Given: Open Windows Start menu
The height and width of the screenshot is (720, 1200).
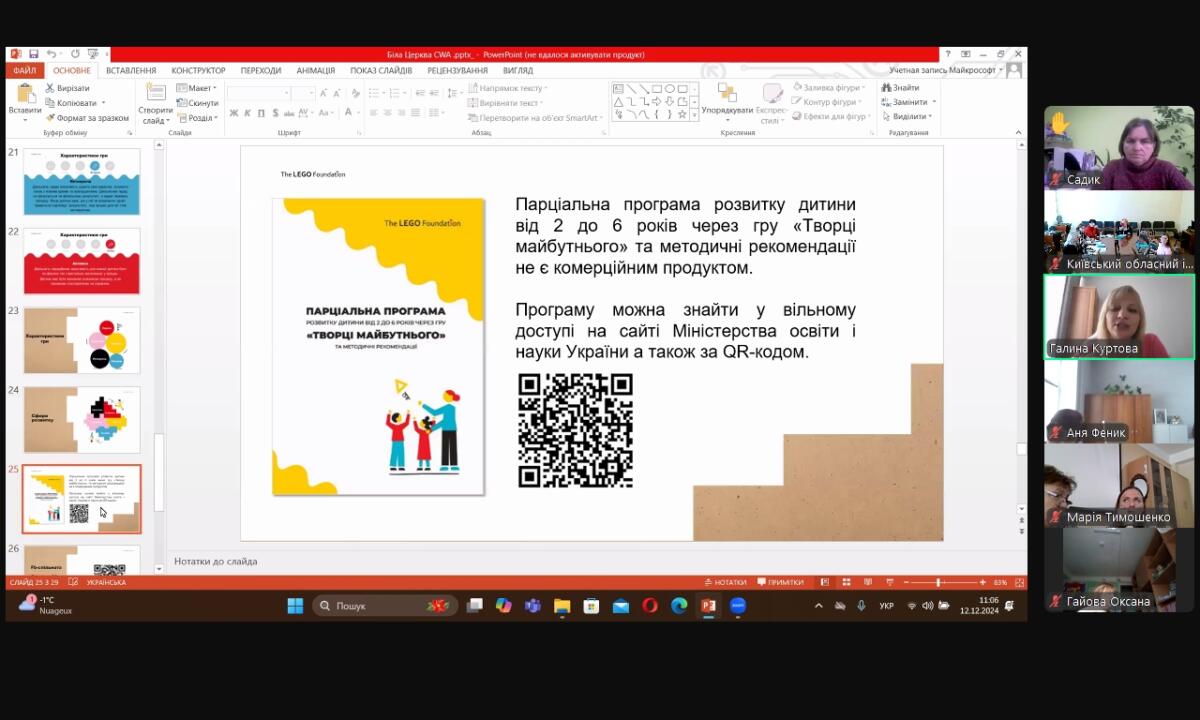Looking at the screenshot, I should [295, 605].
